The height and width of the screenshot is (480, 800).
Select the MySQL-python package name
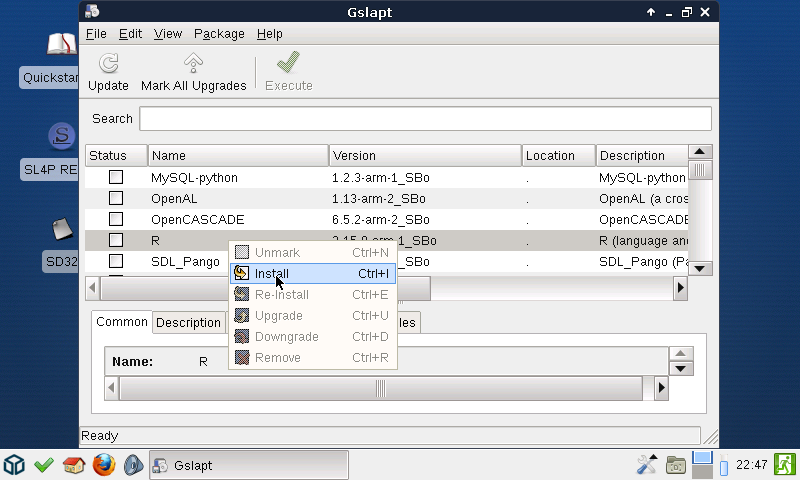pyautogui.click(x=194, y=178)
